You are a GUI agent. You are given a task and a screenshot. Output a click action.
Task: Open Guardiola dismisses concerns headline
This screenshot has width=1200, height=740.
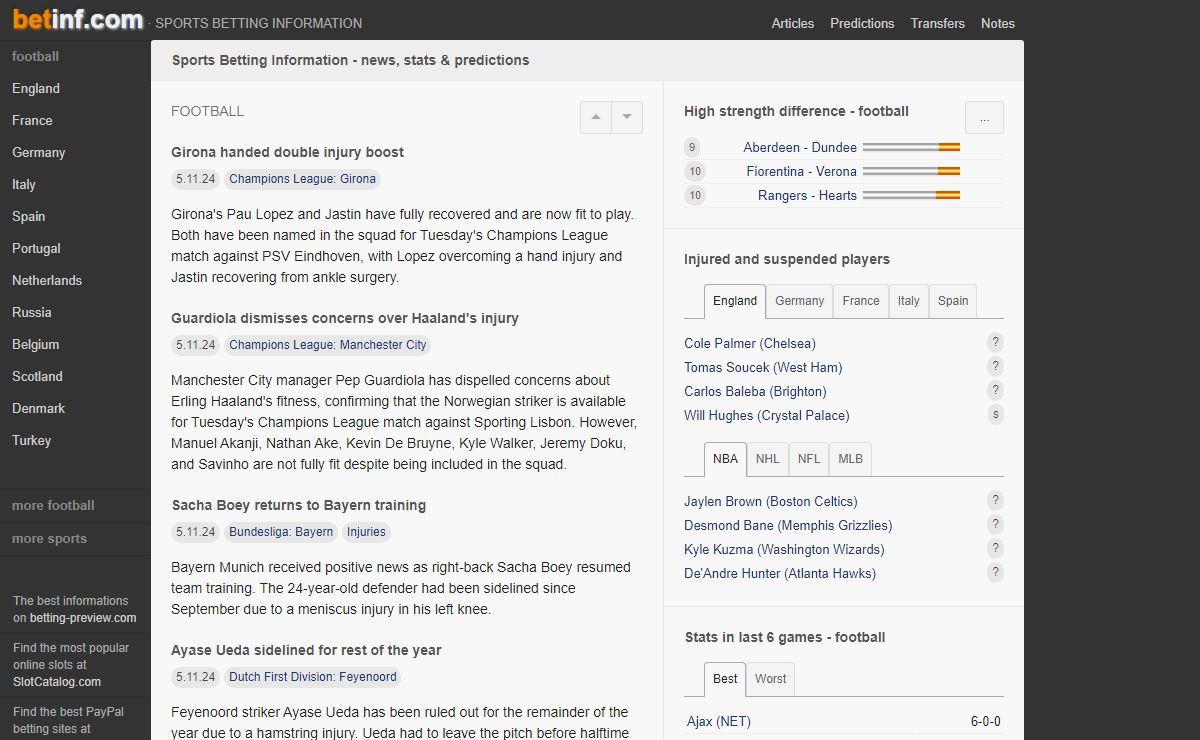pyautogui.click(x=345, y=318)
